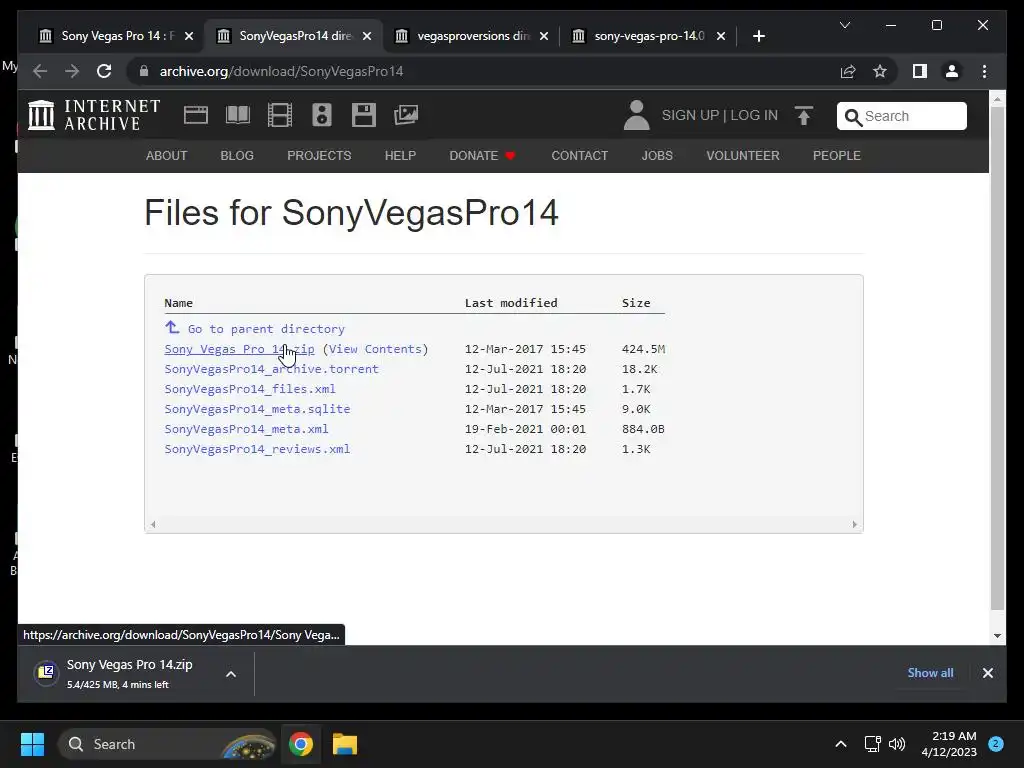The image size is (1024, 768).
Task: Go back with browser back arrow
Action: pos(40,71)
